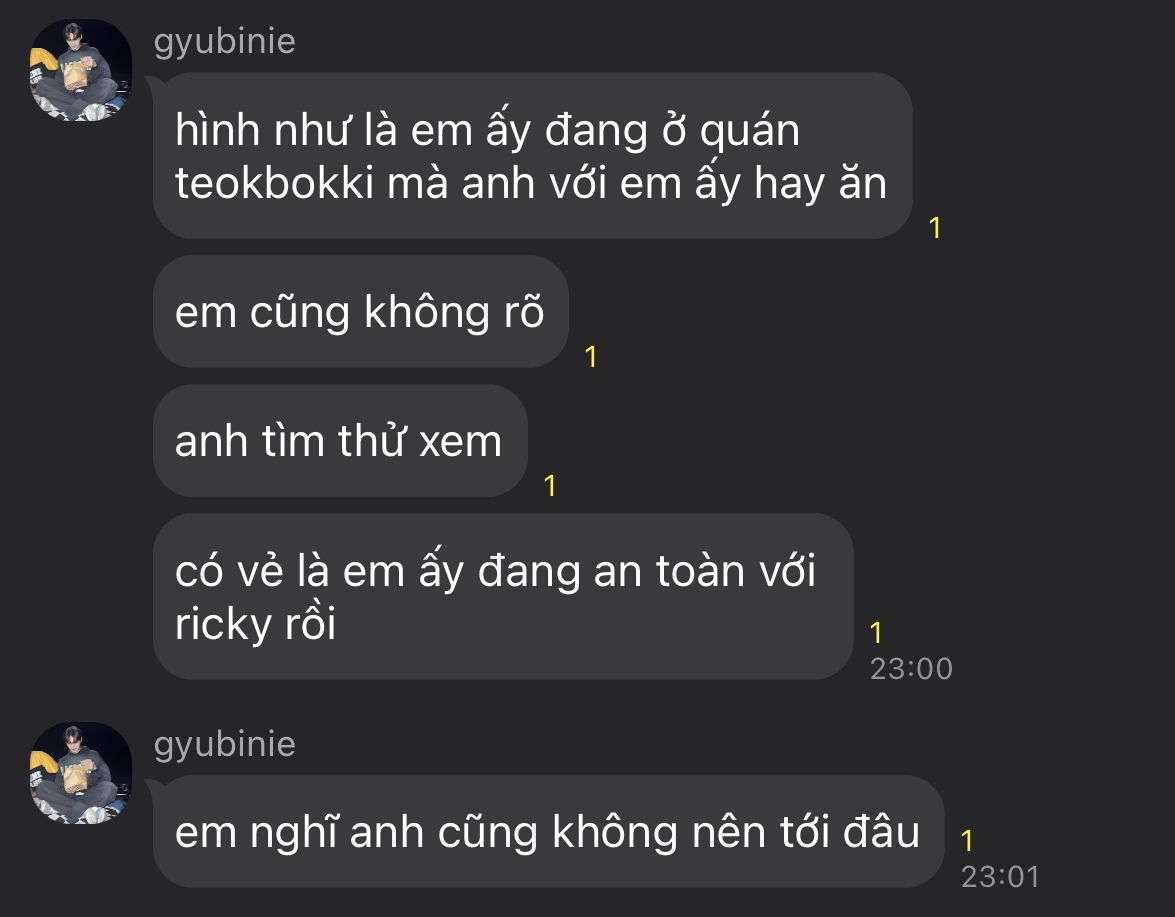The image size is (1175, 917).
Task: Click the unread count next to "em cũng không rõ"
Action: tap(591, 357)
